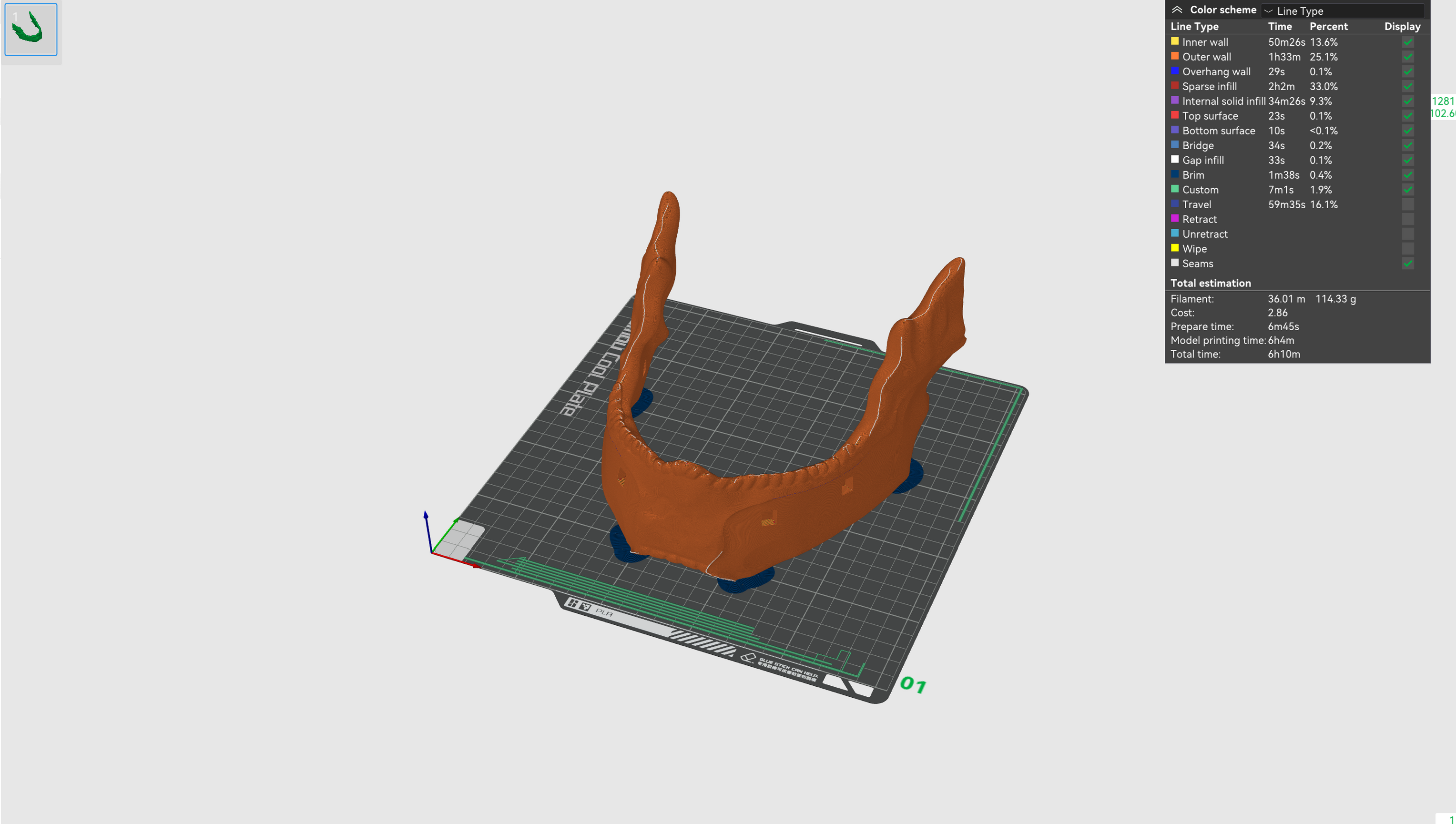Image resolution: width=1456 pixels, height=824 pixels.
Task: Disable display of Sparse infill lines
Action: [x=1407, y=86]
